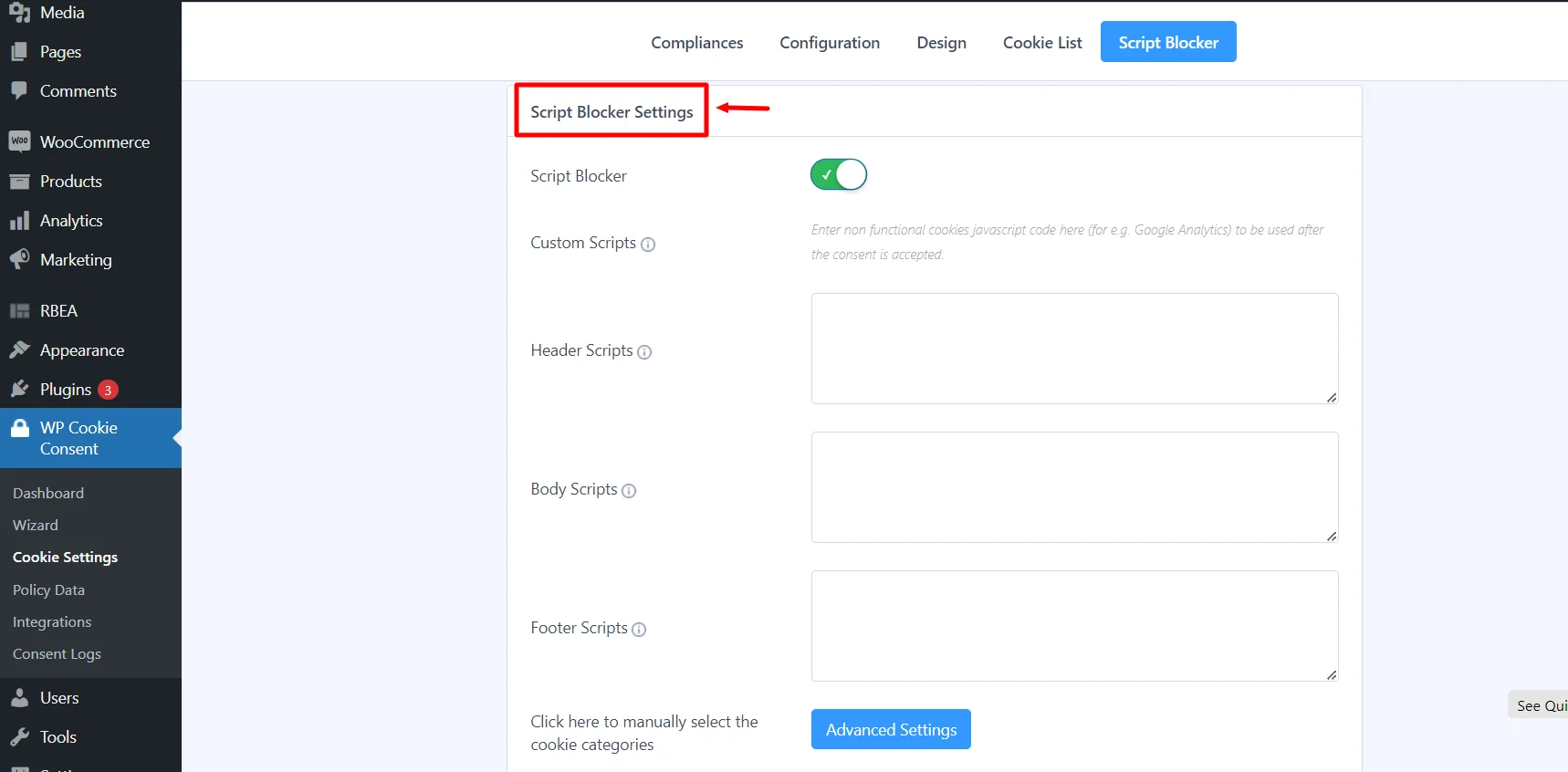Switch to the Configuration tab
This screenshot has width=1568, height=772.
830,43
